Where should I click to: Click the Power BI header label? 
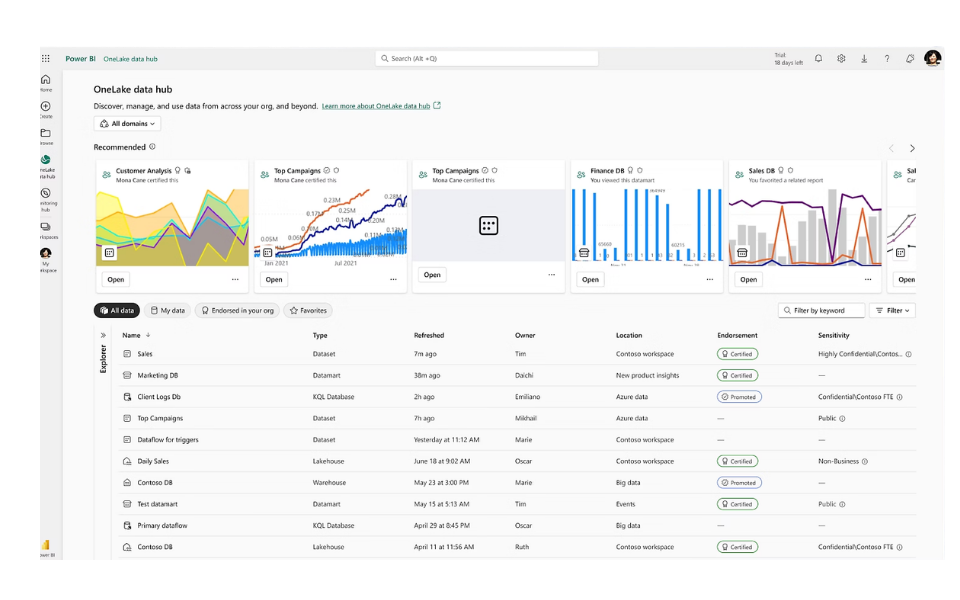tap(80, 59)
